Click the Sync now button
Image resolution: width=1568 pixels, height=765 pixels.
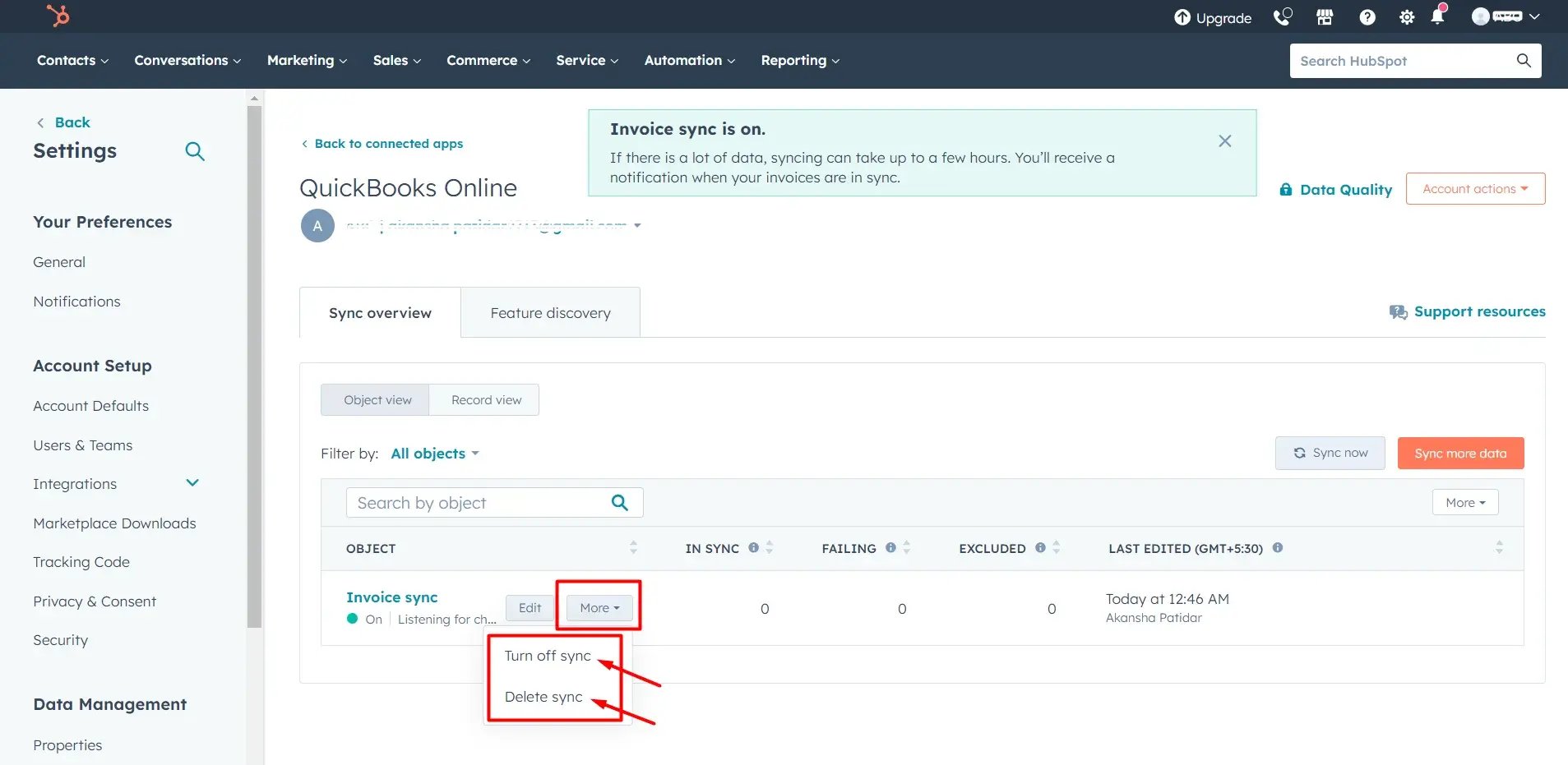1330,453
